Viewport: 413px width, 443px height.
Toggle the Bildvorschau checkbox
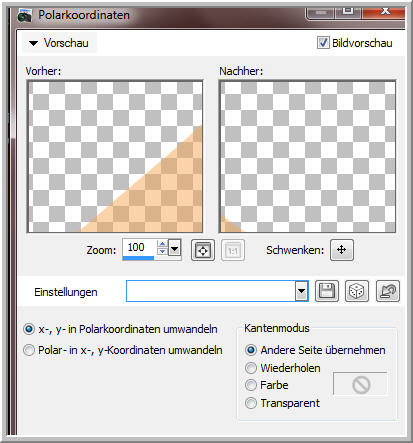coord(323,43)
